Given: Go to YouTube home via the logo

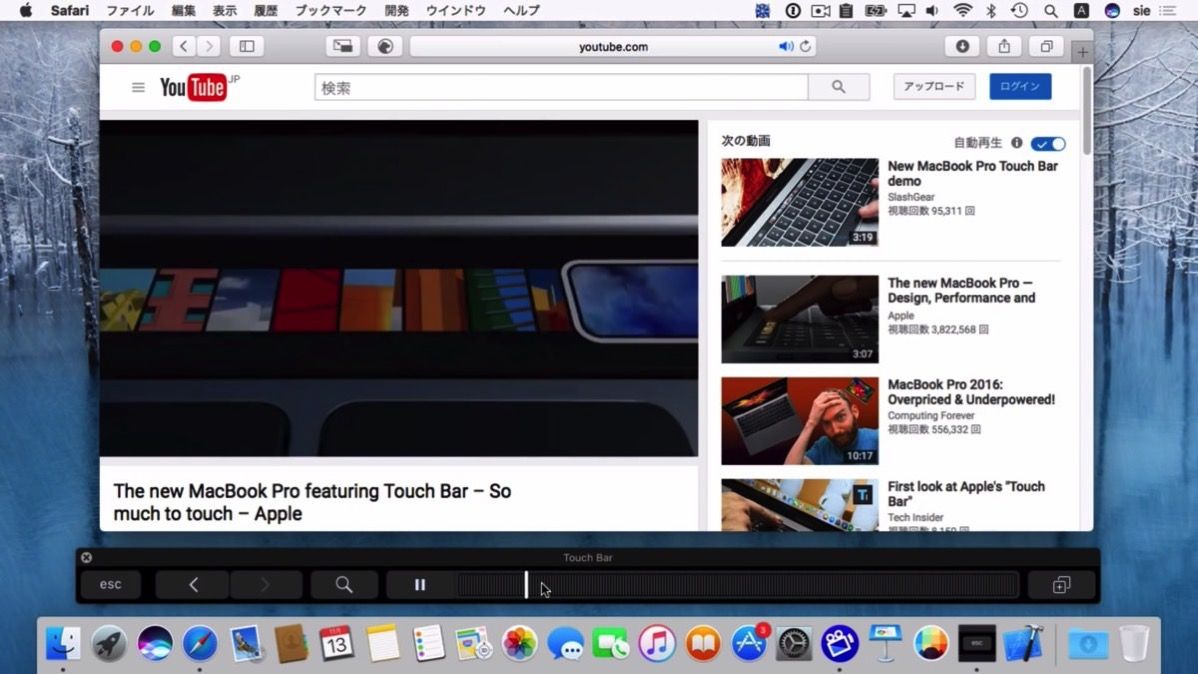Looking at the screenshot, I should (193, 87).
